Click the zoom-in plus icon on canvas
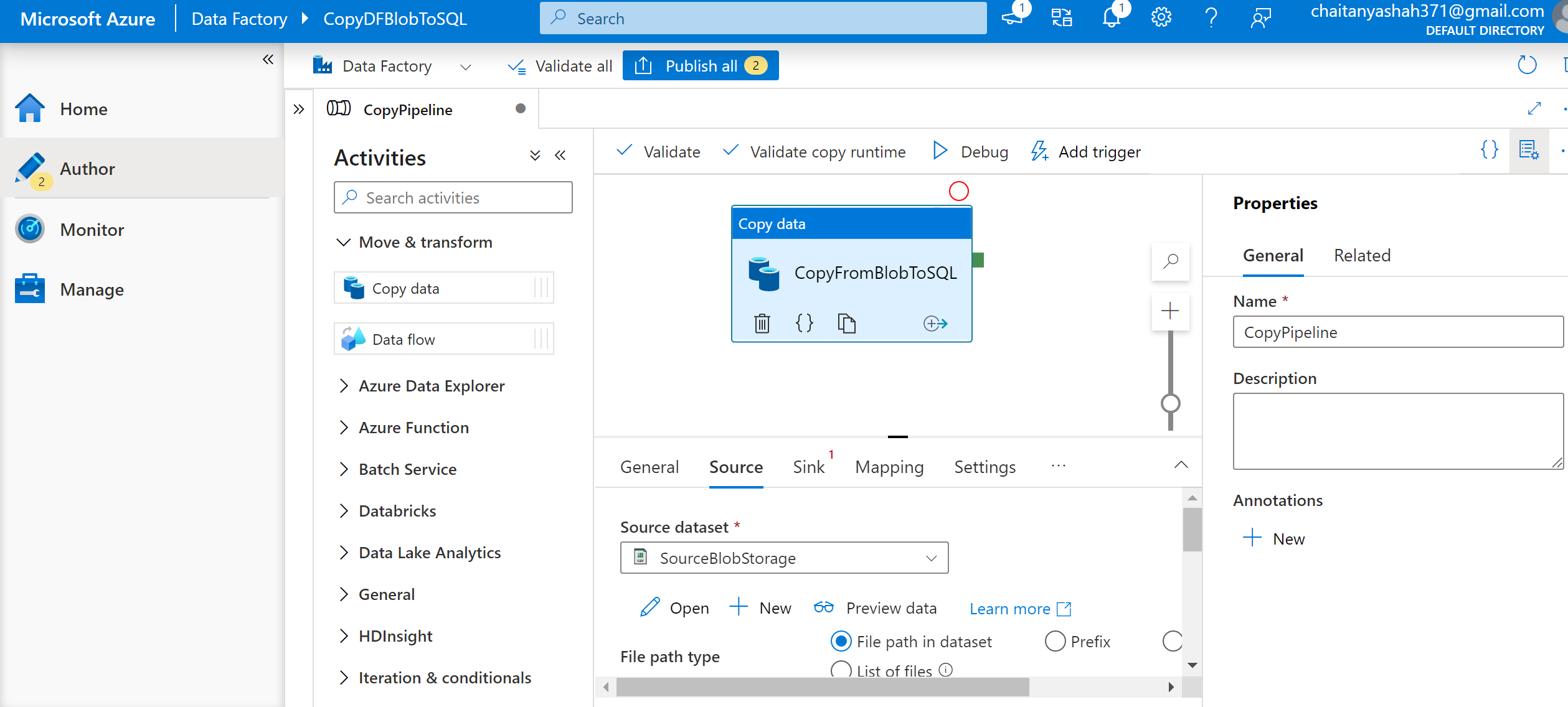 click(1171, 311)
